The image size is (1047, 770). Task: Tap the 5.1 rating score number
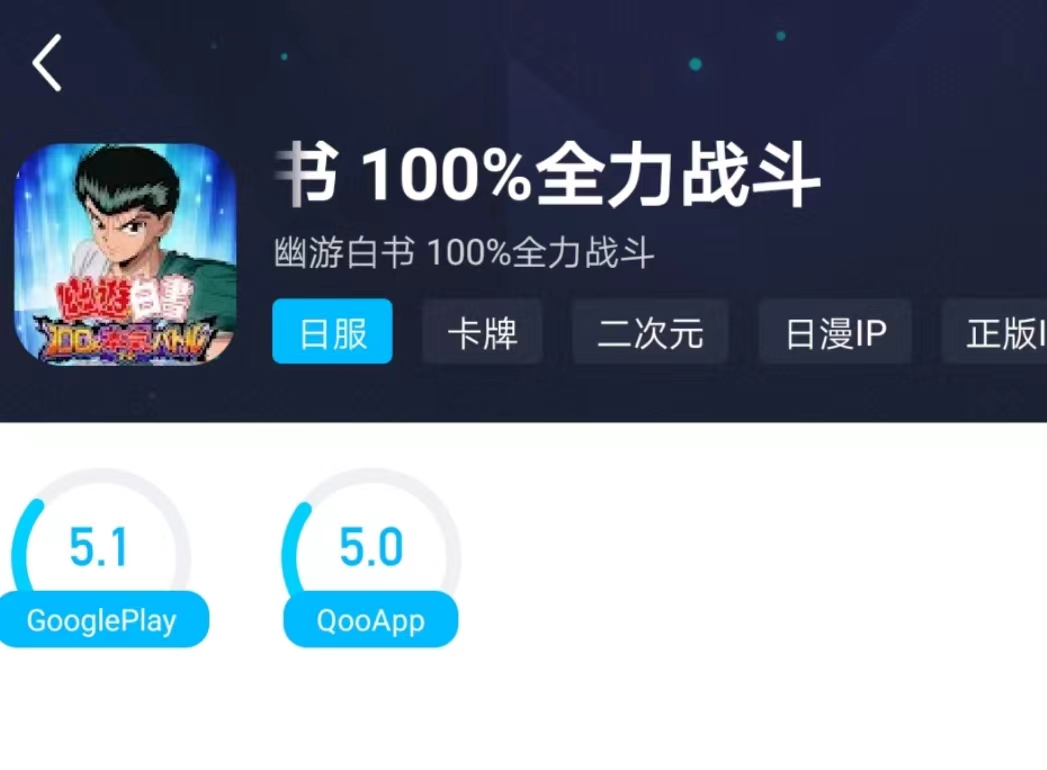(98, 548)
